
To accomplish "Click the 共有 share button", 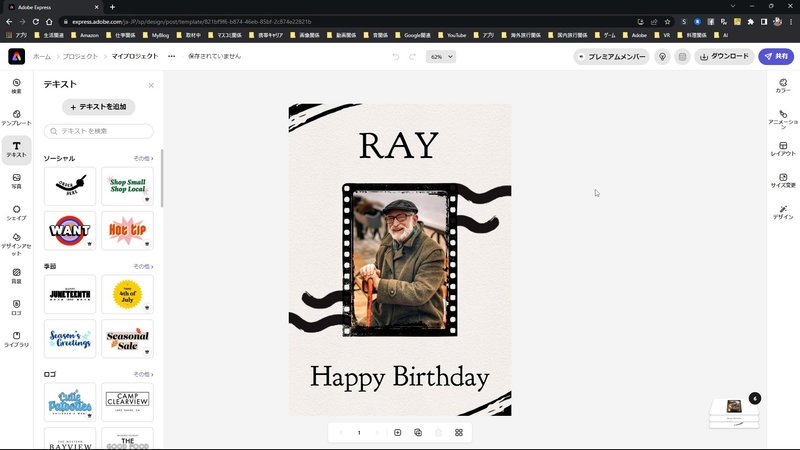I will pos(776,57).
